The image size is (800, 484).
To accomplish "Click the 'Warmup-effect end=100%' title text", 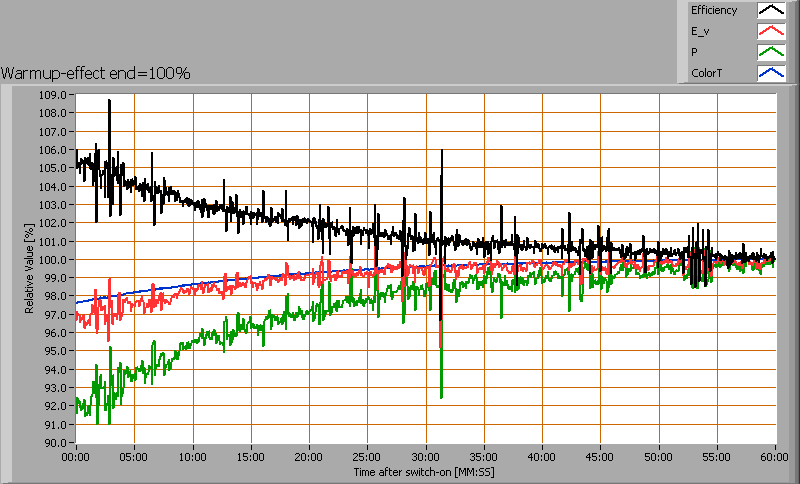I will (x=96, y=73).
